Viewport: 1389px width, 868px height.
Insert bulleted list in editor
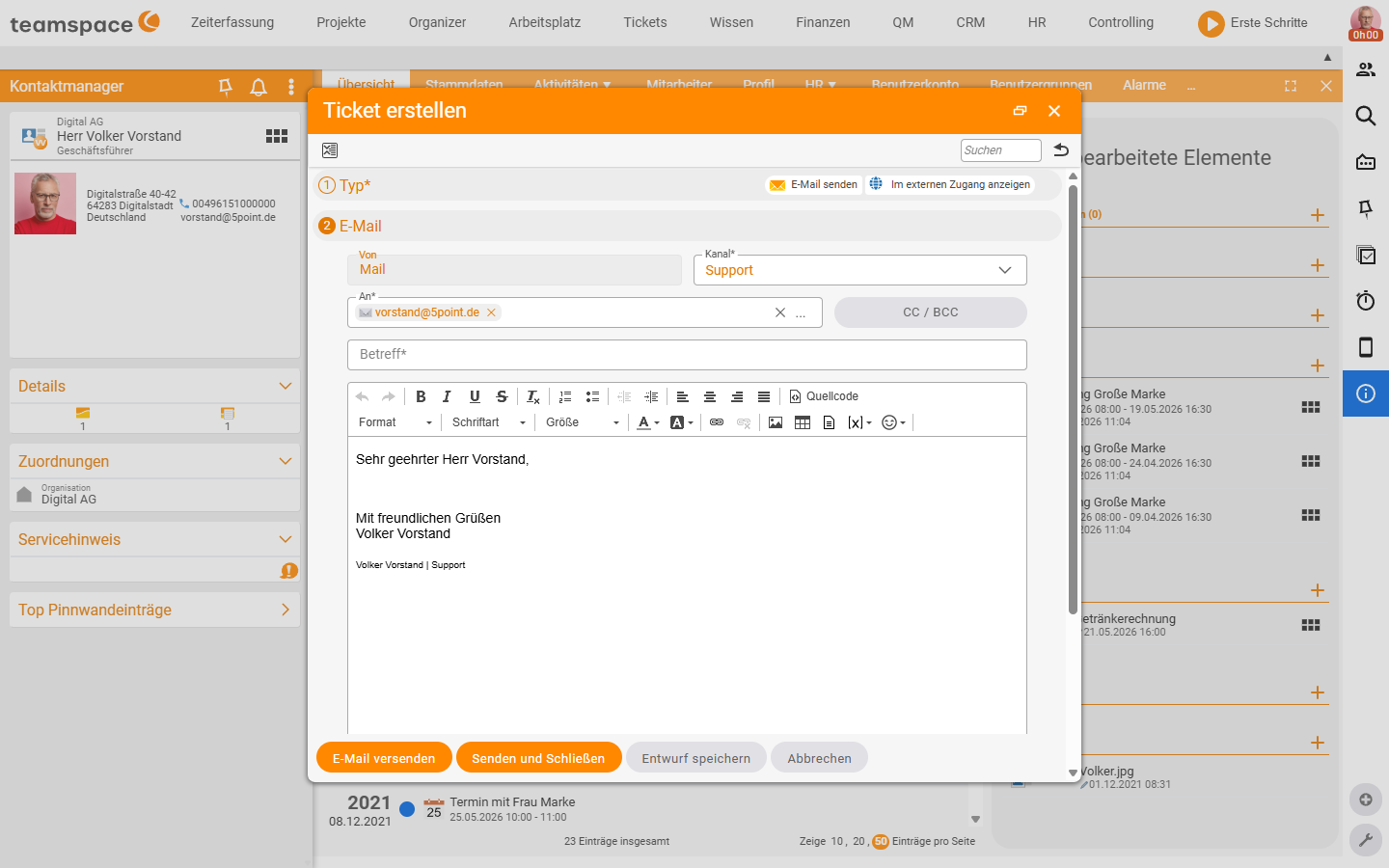[592, 396]
